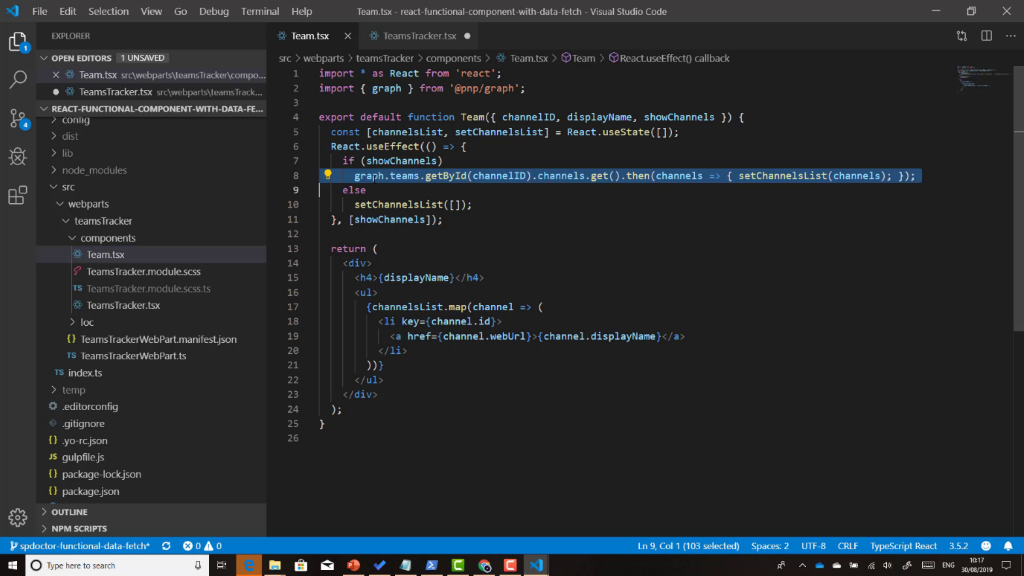1024x576 pixels.
Task: Open File Explorer from the taskbar
Action: tap(275, 565)
